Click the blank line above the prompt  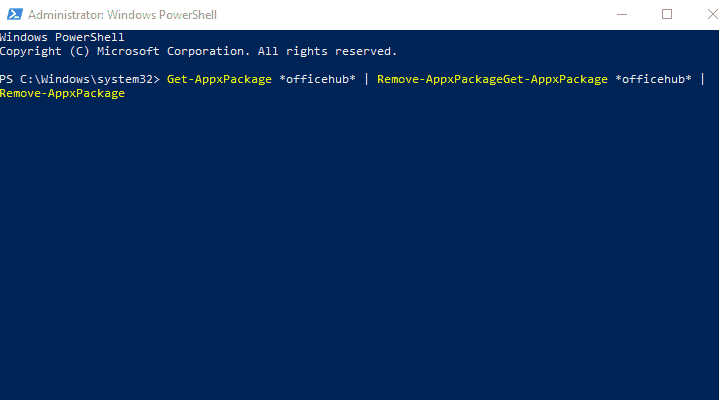(x=359, y=65)
